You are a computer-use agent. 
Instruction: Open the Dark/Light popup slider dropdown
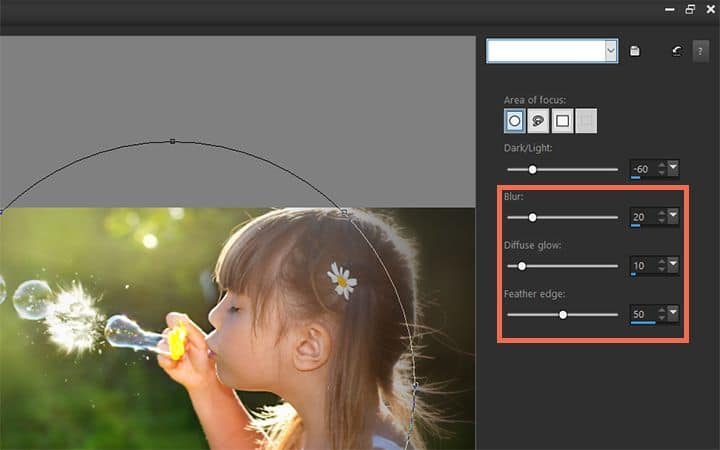coord(673,168)
